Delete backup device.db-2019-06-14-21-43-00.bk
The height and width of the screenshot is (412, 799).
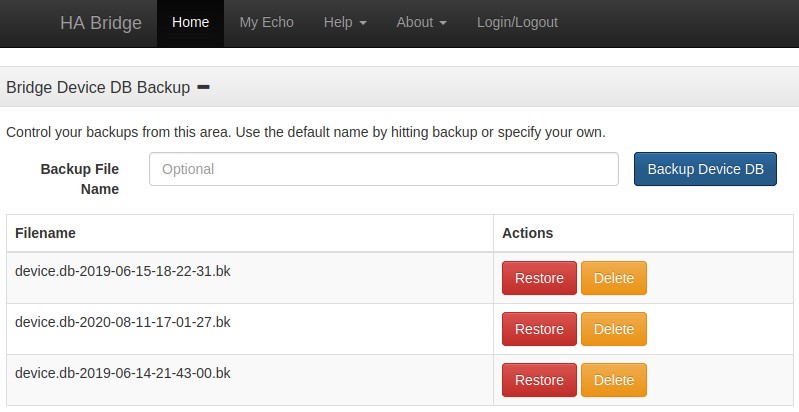pyautogui.click(x=613, y=380)
